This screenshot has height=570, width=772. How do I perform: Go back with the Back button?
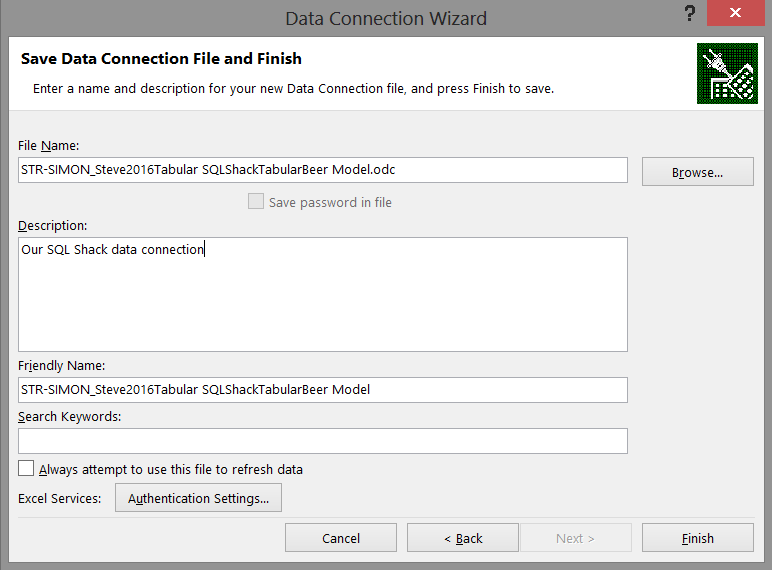tap(462, 538)
